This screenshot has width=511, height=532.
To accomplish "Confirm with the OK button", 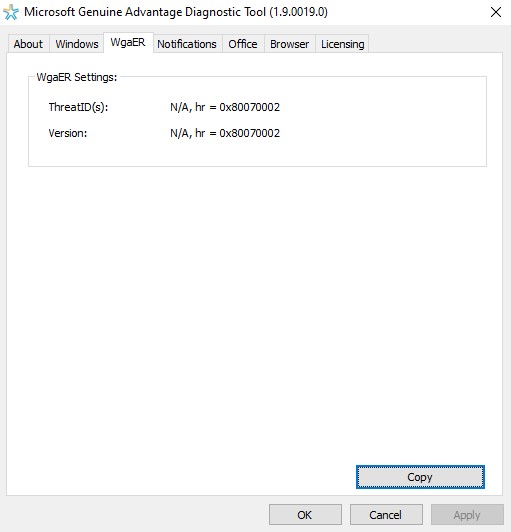I will coord(305,515).
